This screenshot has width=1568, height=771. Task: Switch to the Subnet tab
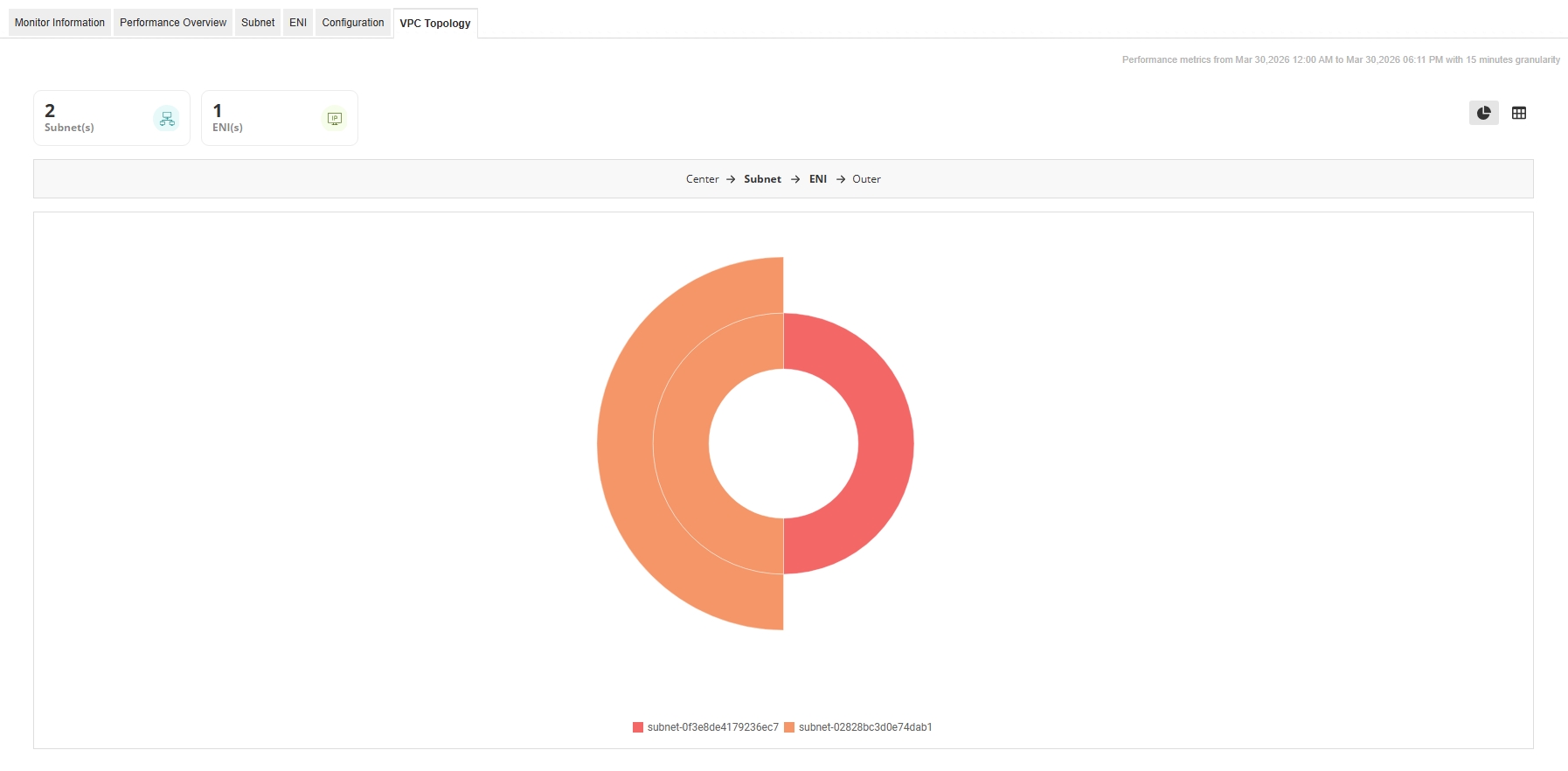[258, 23]
